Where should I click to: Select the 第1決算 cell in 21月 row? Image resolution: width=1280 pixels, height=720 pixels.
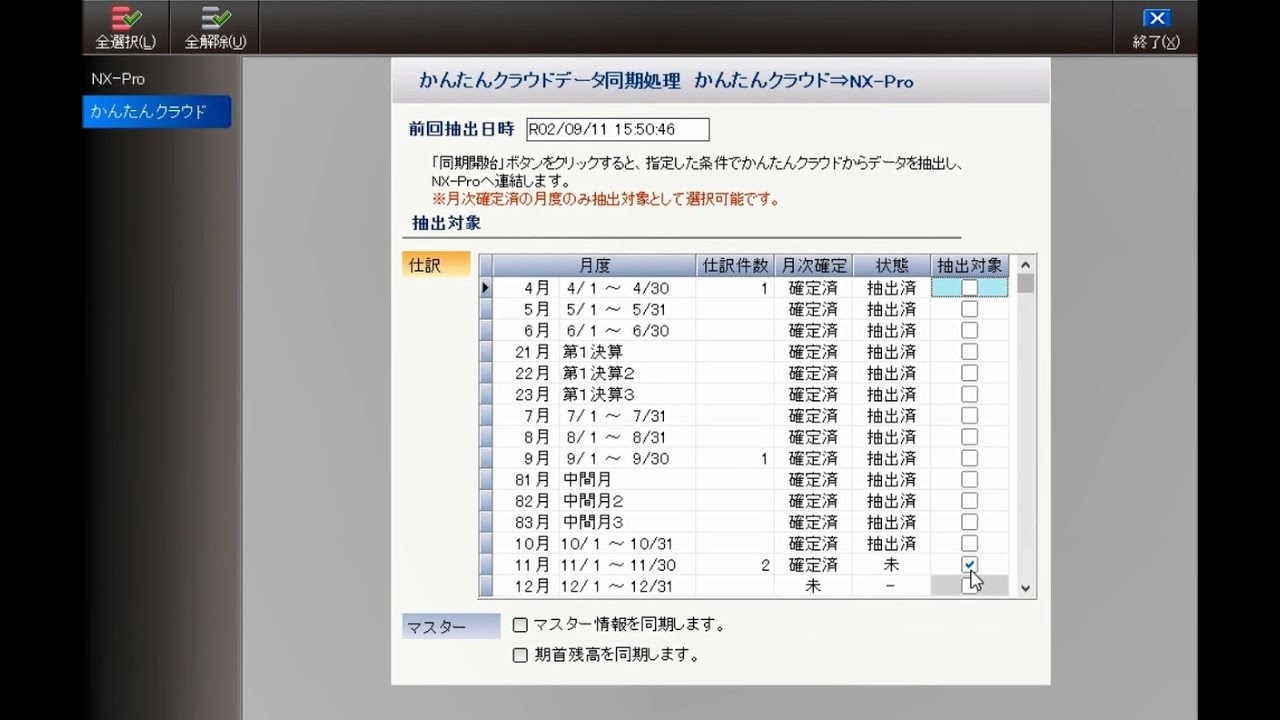pos(627,352)
